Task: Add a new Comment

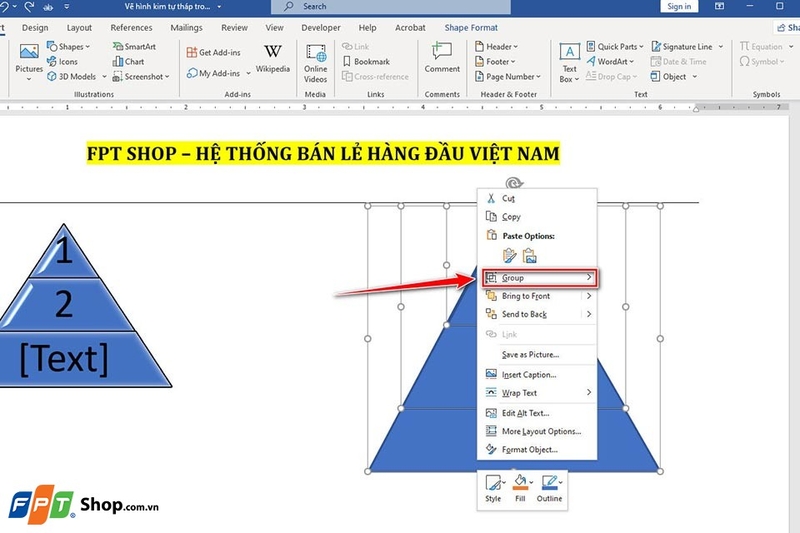Action: tap(442, 58)
